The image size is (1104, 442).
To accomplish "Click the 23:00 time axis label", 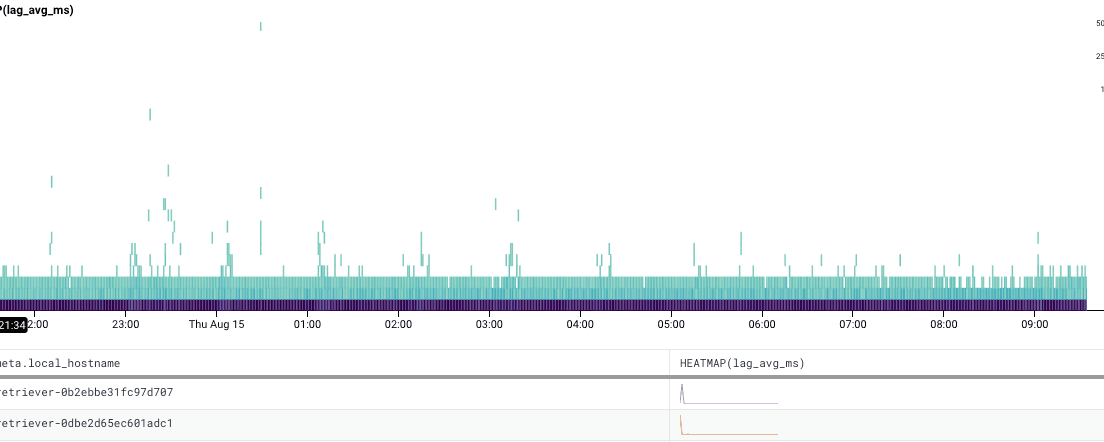I will point(125,325).
